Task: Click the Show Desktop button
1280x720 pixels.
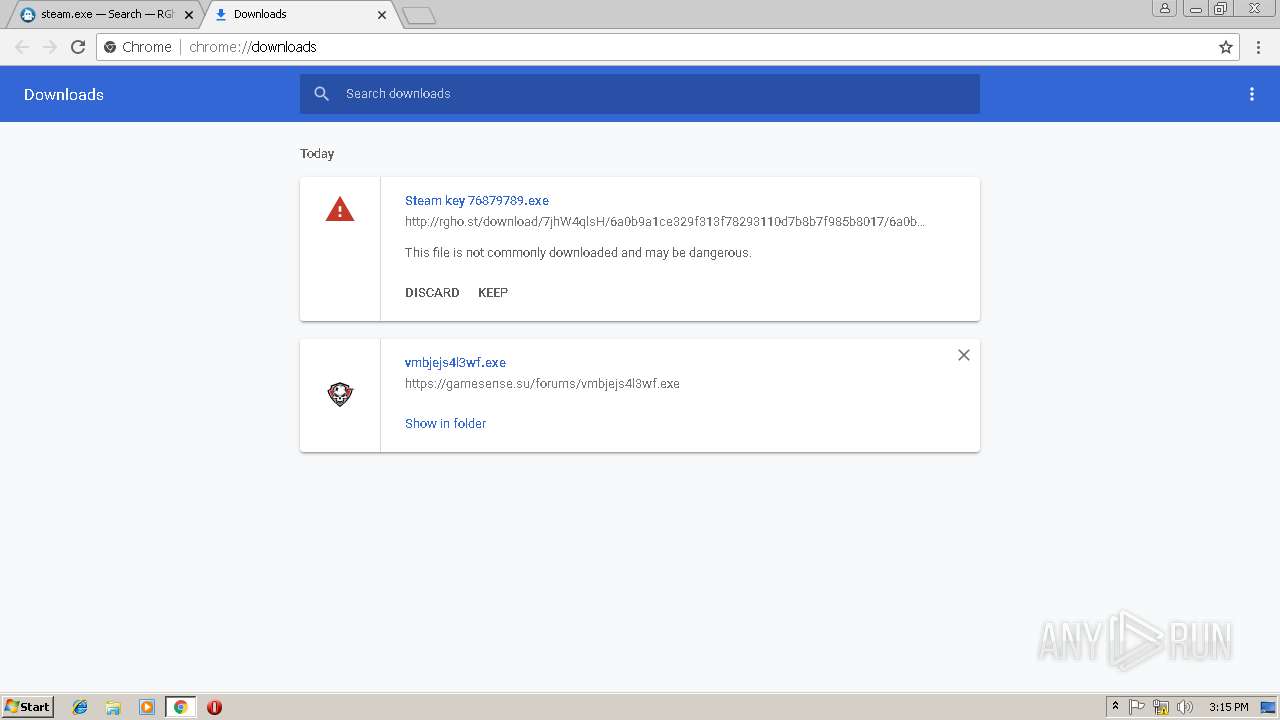Action: tap(1269, 707)
